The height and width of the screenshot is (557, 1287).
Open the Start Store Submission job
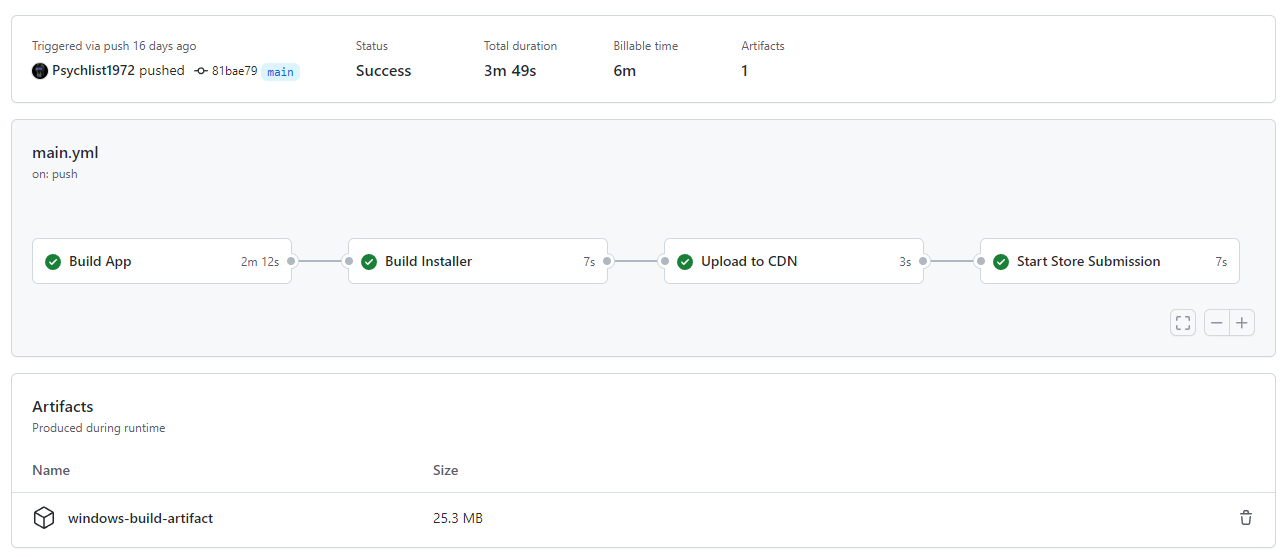[1110, 261]
